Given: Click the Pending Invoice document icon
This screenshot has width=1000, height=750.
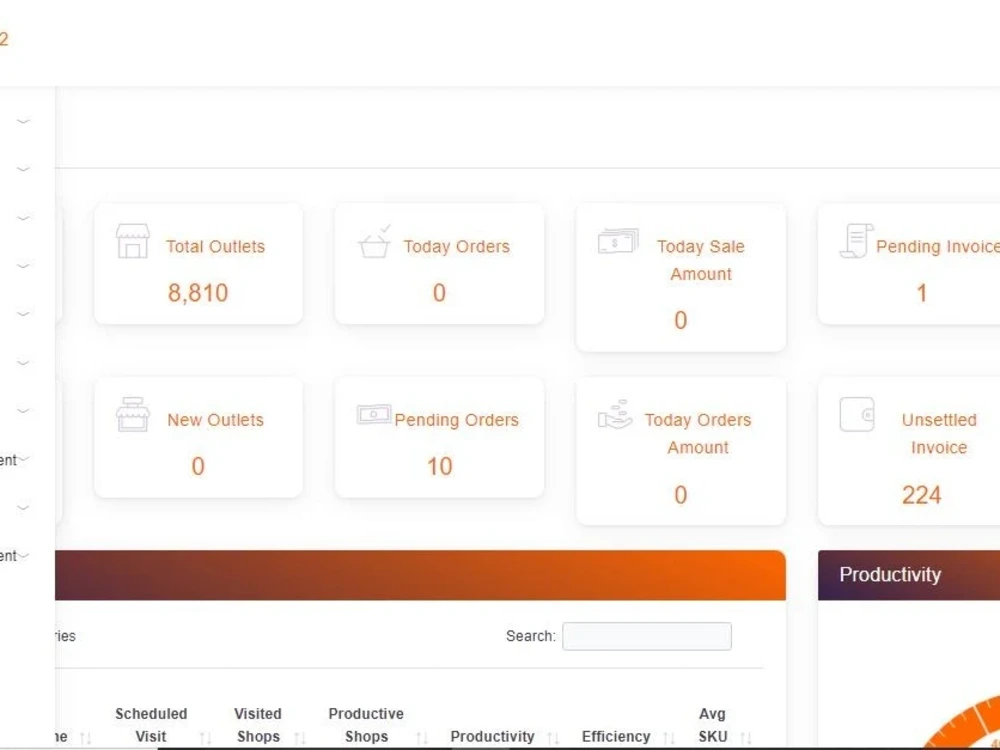Looking at the screenshot, I should (x=856, y=241).
